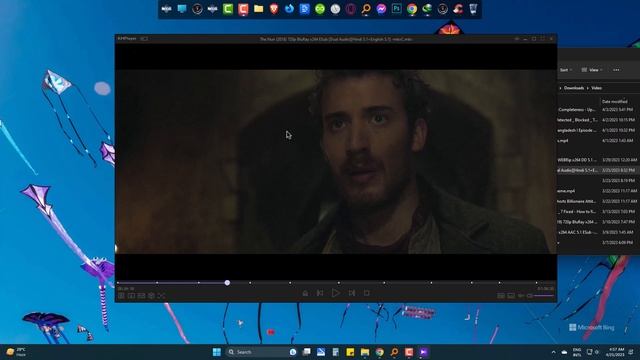Click Downloads in Explorer breadcrumb
Viewport: 640px width, 360px height.
574,88
